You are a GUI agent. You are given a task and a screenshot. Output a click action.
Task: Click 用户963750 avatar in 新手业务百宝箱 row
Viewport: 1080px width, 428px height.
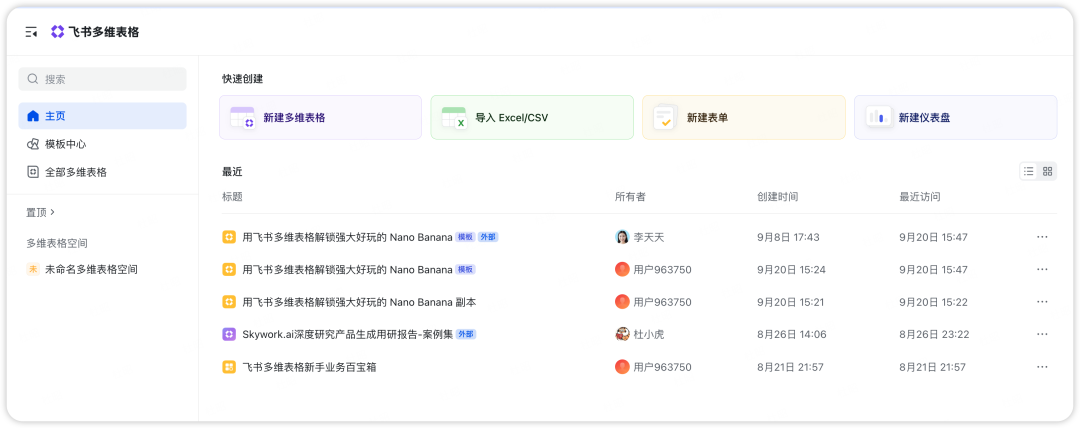622,367
